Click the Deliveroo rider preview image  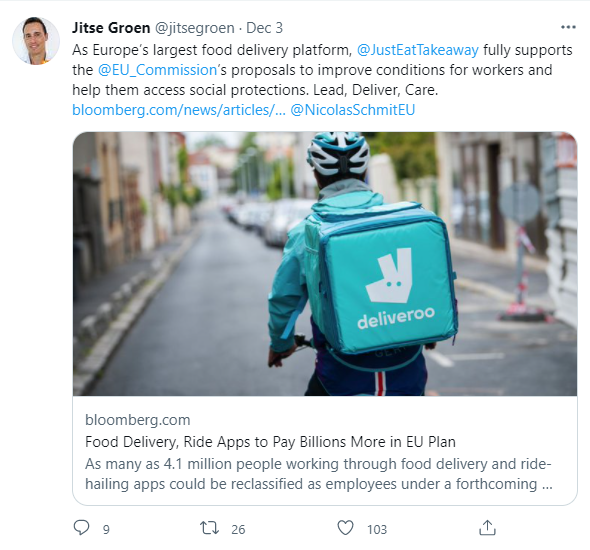(325, 264)
